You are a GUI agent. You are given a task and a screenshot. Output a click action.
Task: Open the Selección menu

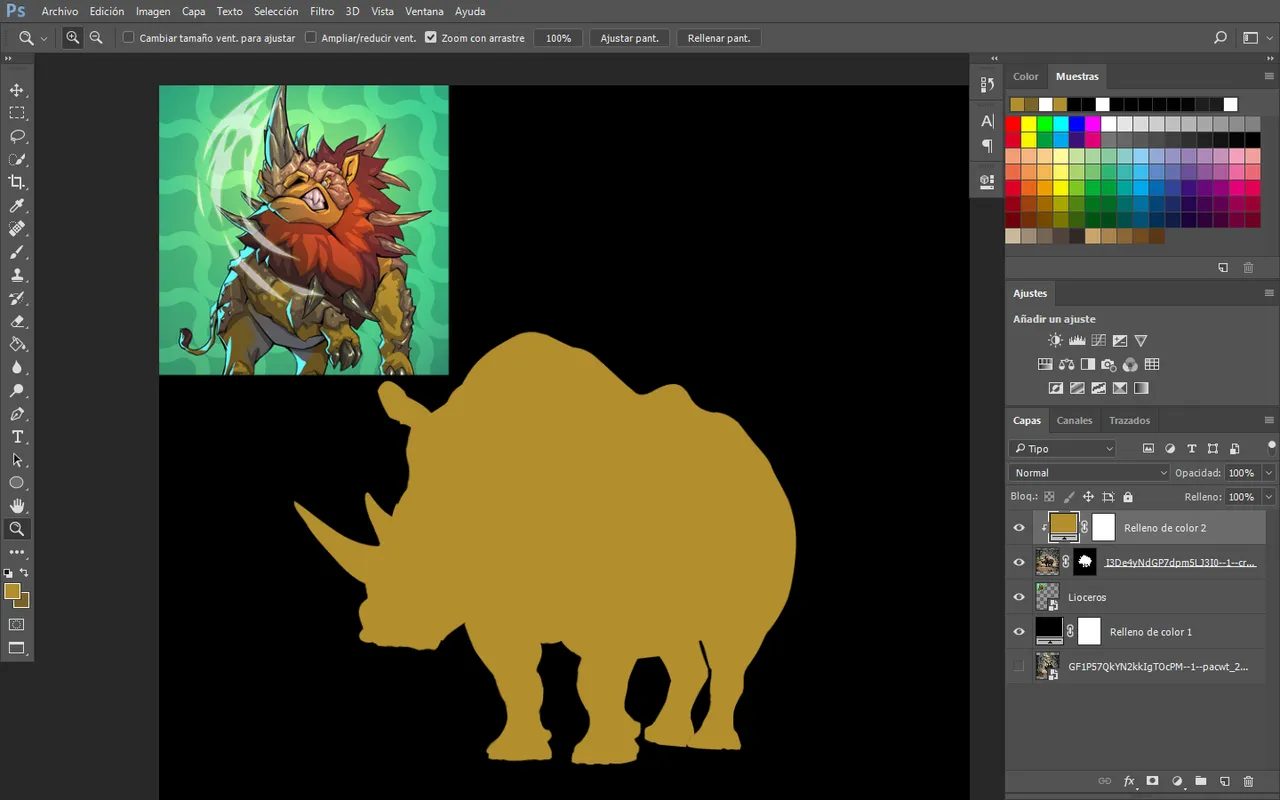click(276, 11)
